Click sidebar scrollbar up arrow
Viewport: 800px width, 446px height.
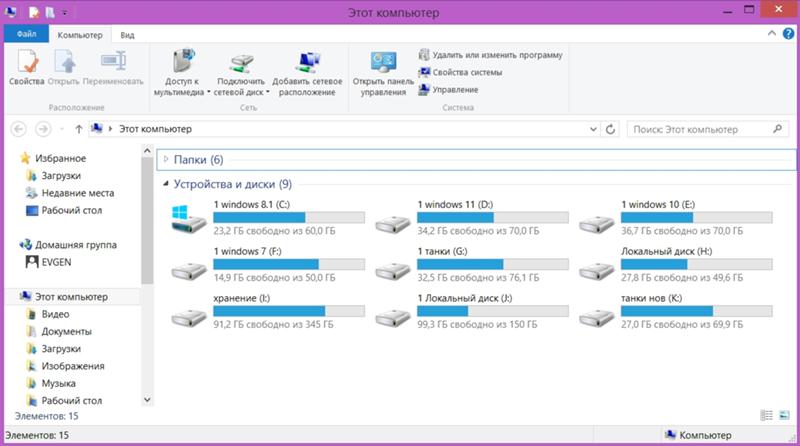(x=147, y=151)
